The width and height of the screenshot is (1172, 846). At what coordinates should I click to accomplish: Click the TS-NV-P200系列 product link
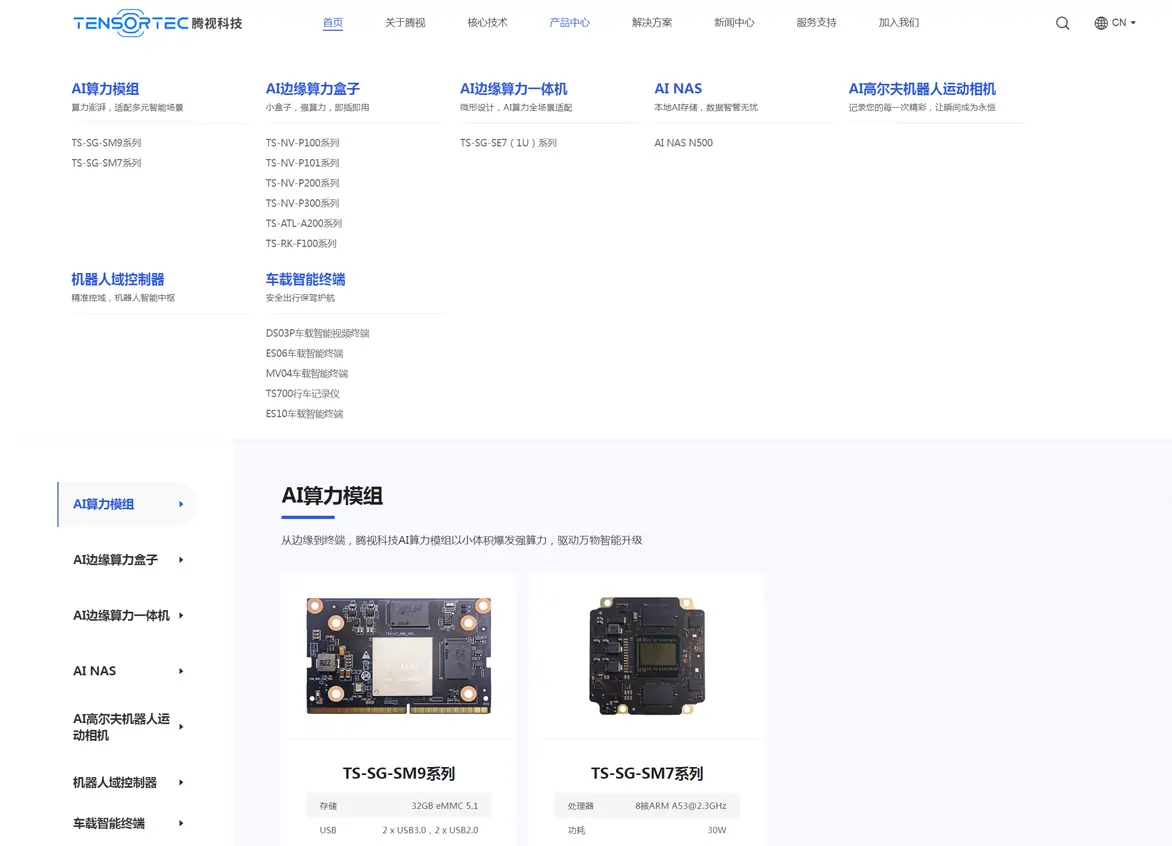pyautogui.click(x=302, y=183)
